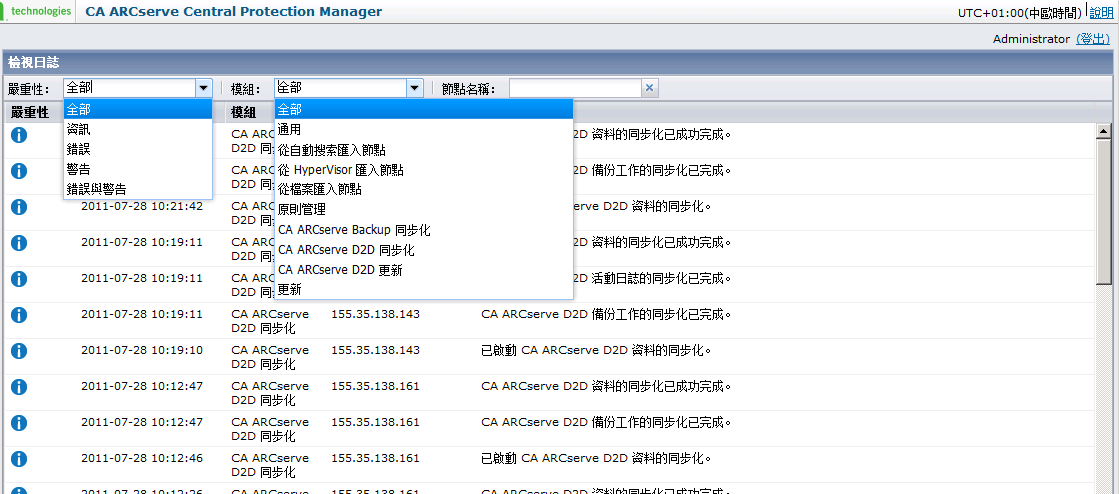Click the 嚴重性 combo box field
This screenshot has width=1119, height=494.
tap(129, 89)
